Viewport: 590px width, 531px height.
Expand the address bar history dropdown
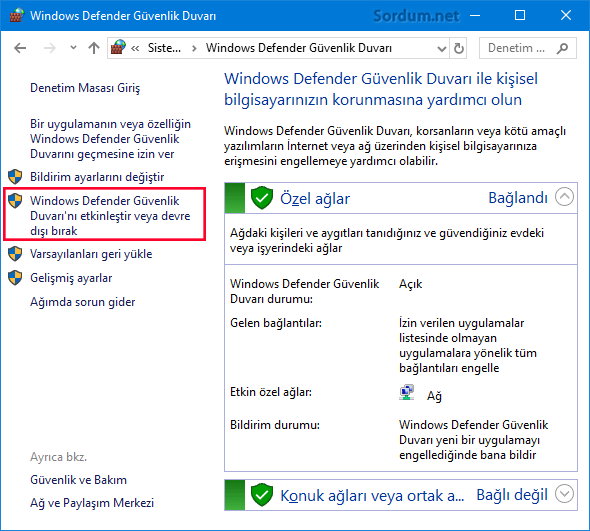tap(442, 48)
